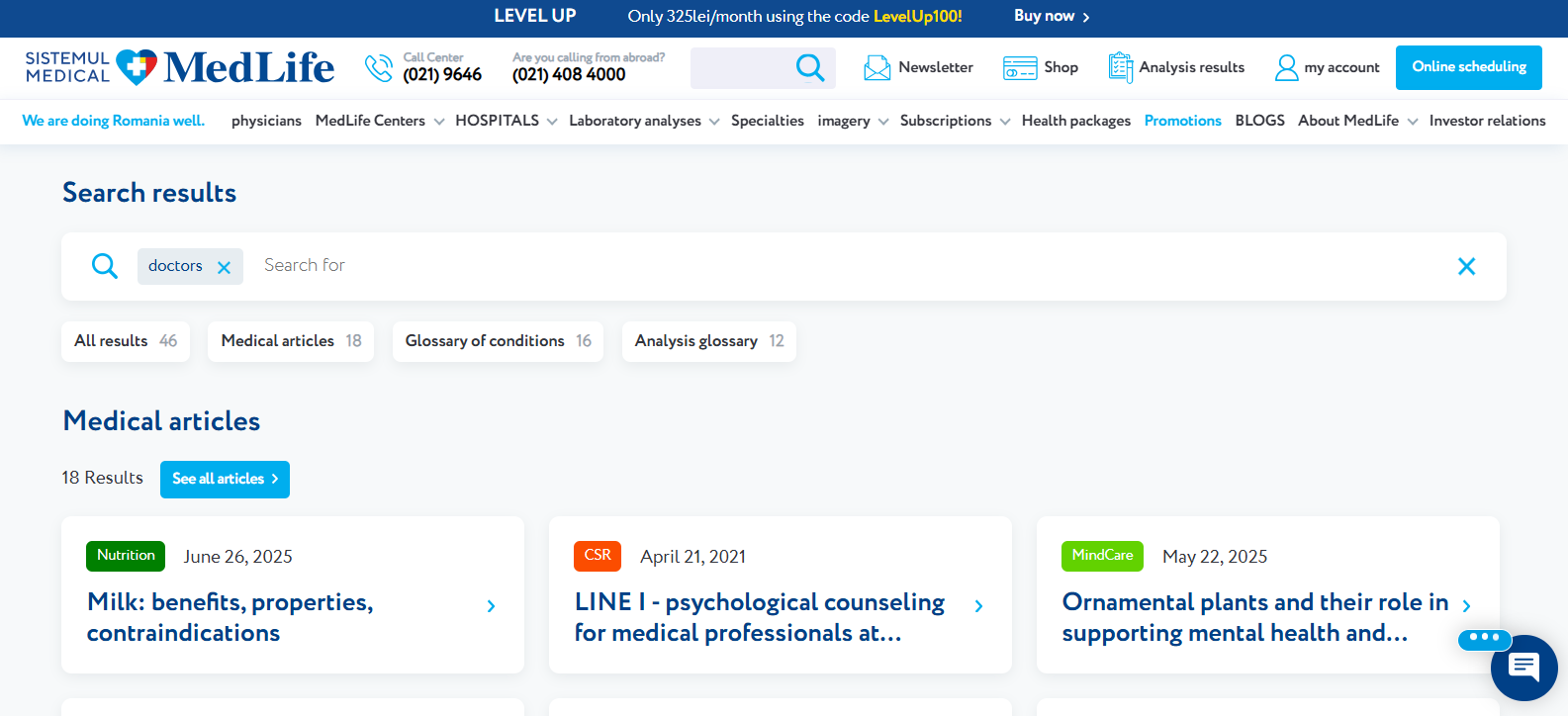1568x716 pixels.
Task: Open Newsletter via envelope icon
Action: click(x=876, y=67)
